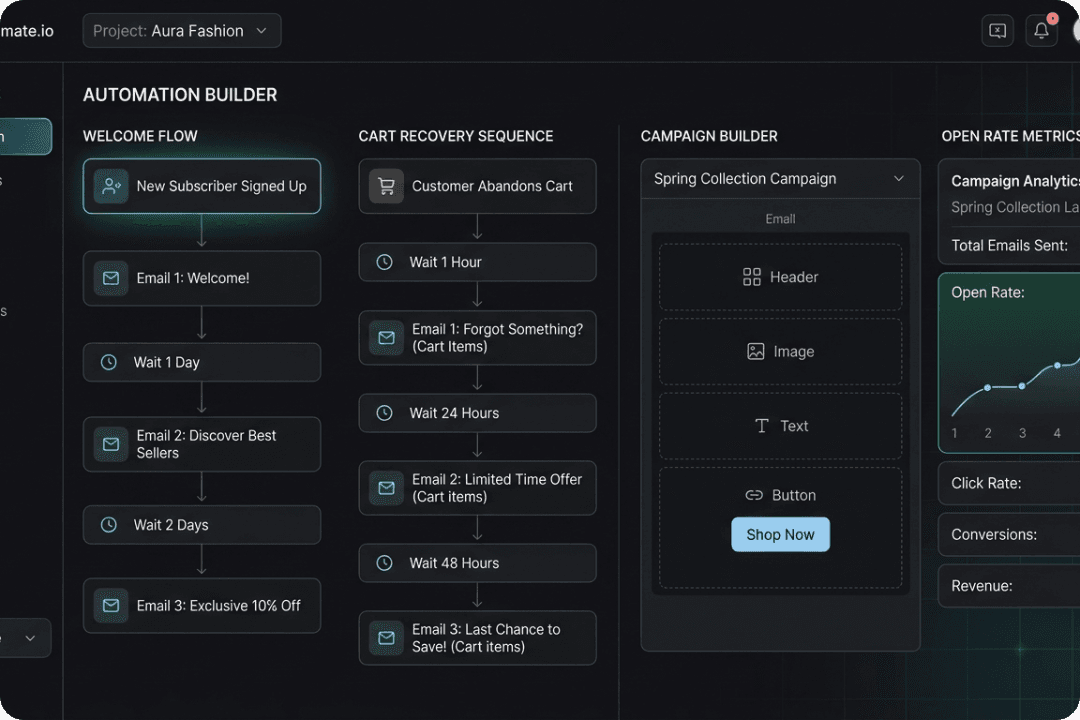This screenshot has width=1080, height=720.
Task: Select the Email 3: Exclusive 10% Off step
Action: click(x=202, y=606)
